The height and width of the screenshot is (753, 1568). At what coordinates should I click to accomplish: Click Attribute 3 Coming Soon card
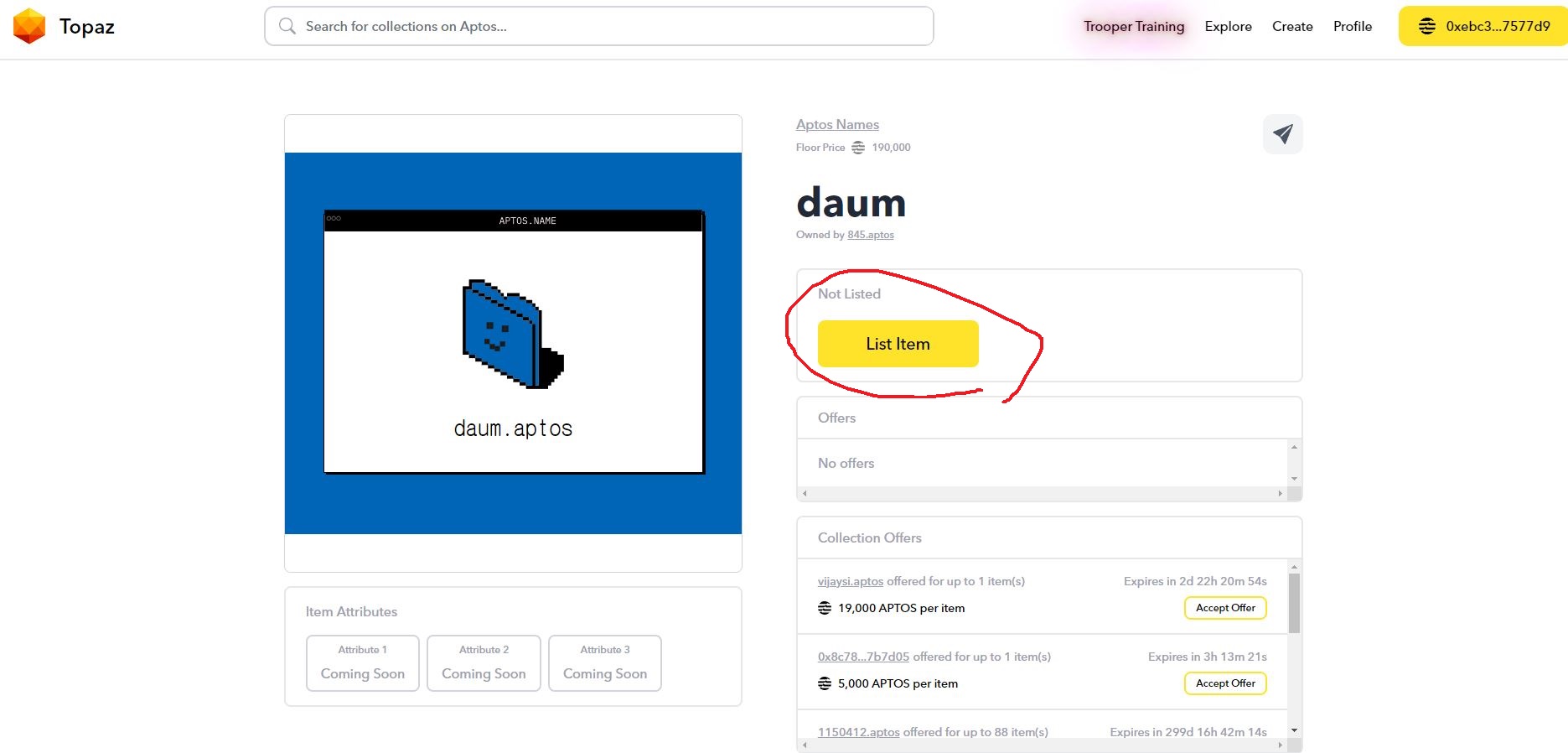(x=605, y=663)
